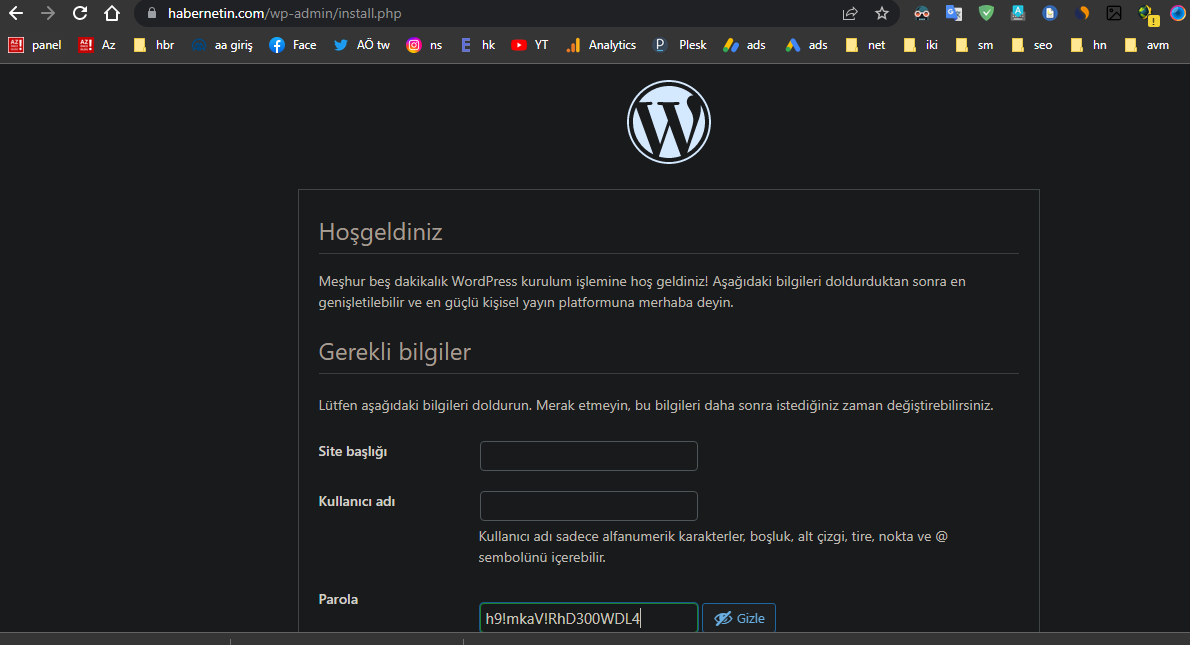The image size is (1190, 645).
Task: Click the browser forward arrow
Action: (x=48, y=14)
